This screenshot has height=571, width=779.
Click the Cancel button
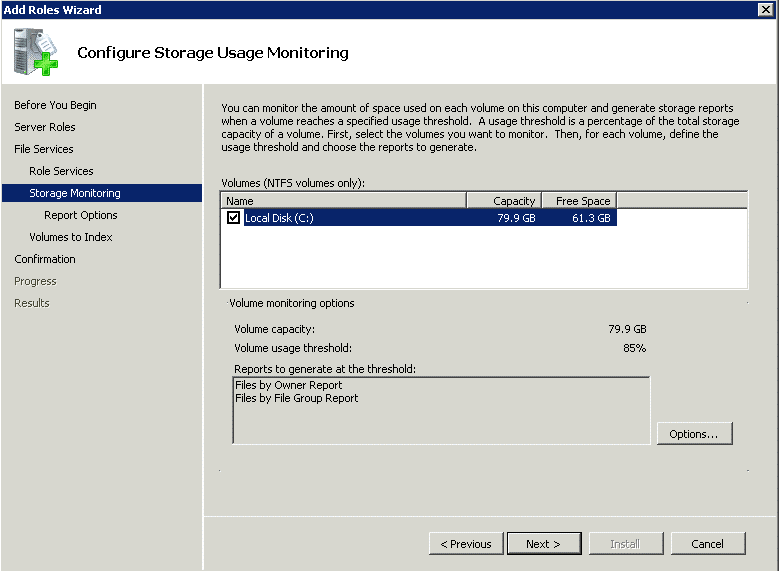pos(707,544)
